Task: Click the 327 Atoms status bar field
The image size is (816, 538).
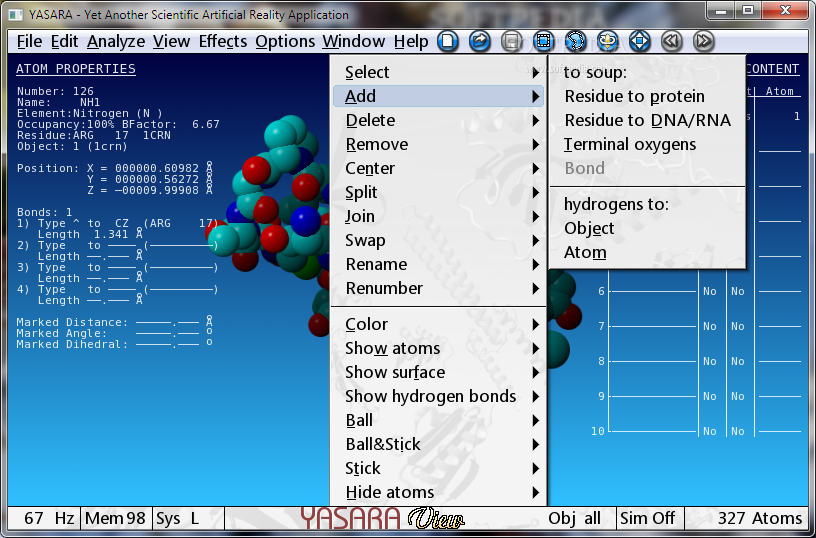Action: pos(746,518)
